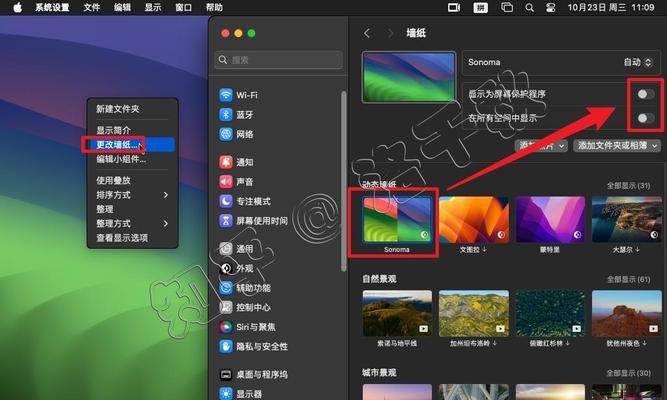Open the 显示 menu
Image resolution: width=667 pixels, height=400 pixels.
point(153,7)
